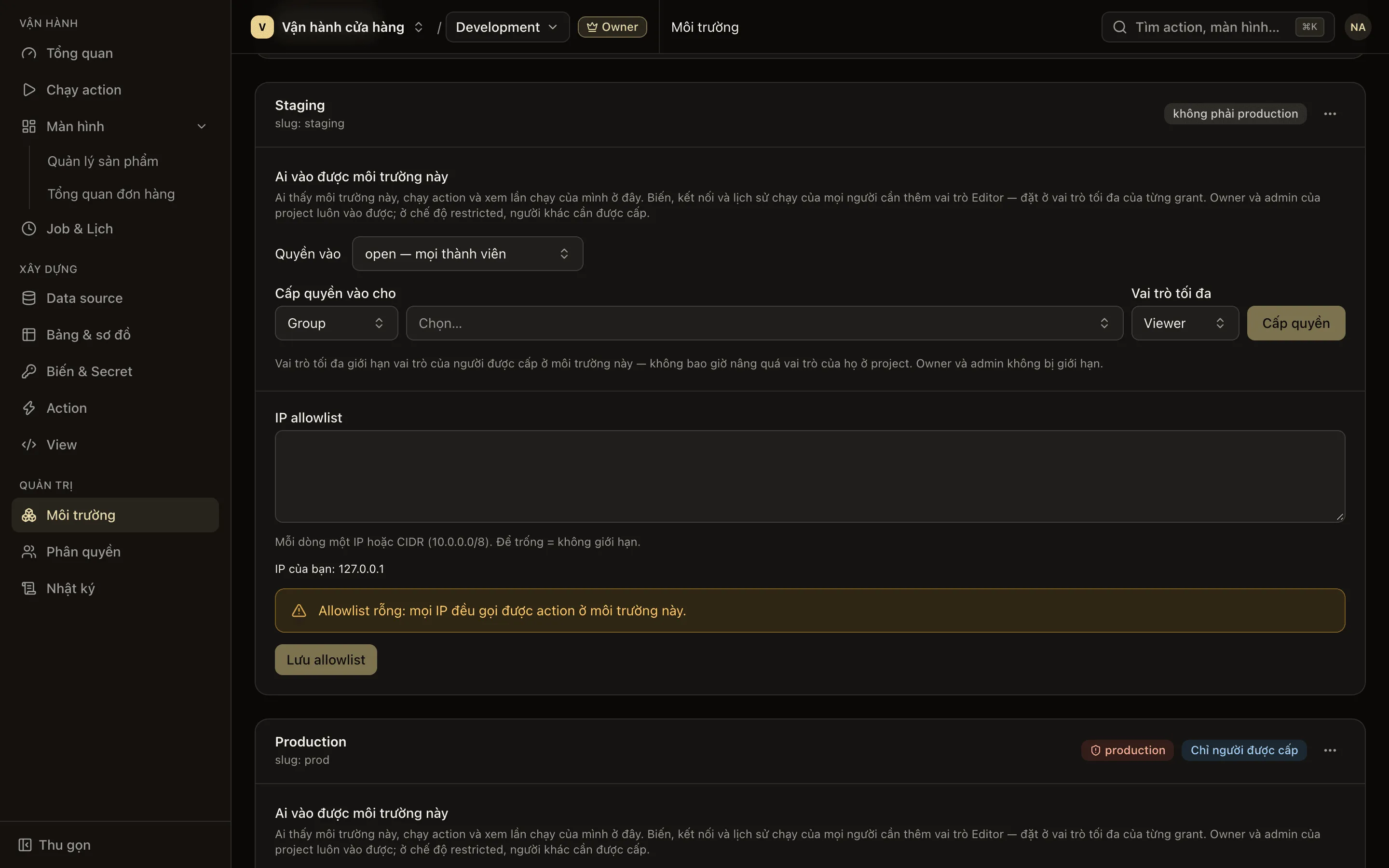Open Quản lý sản phẩm screen
The width and height of the screenshot is (1389, 868).
(103, 162)
